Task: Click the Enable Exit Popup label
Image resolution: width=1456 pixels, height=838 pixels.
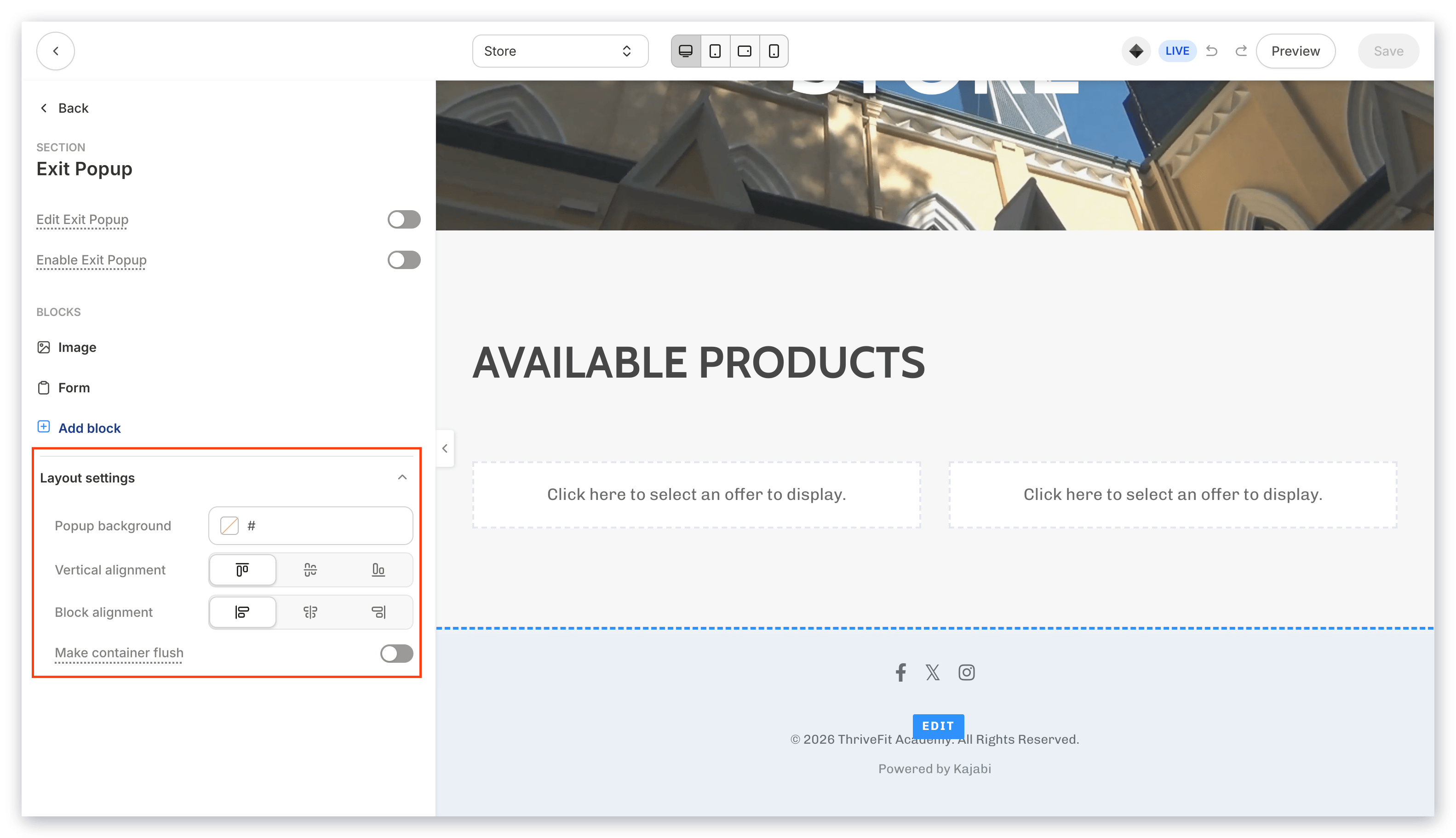Action: [x=92, y=259]
